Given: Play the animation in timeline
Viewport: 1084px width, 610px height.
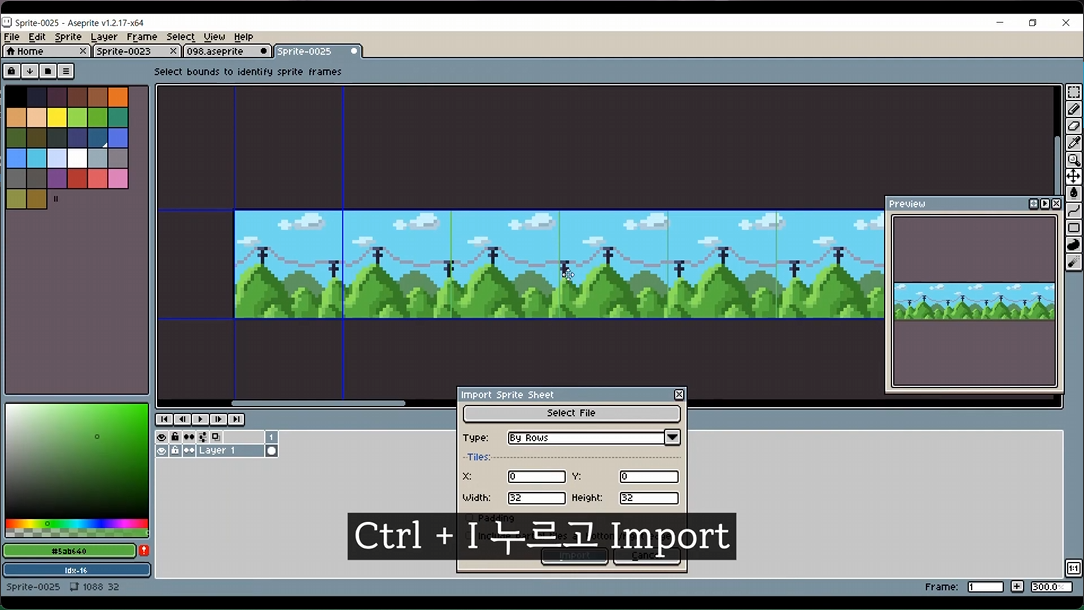Looking at the screenshot, I should [200, 419].
